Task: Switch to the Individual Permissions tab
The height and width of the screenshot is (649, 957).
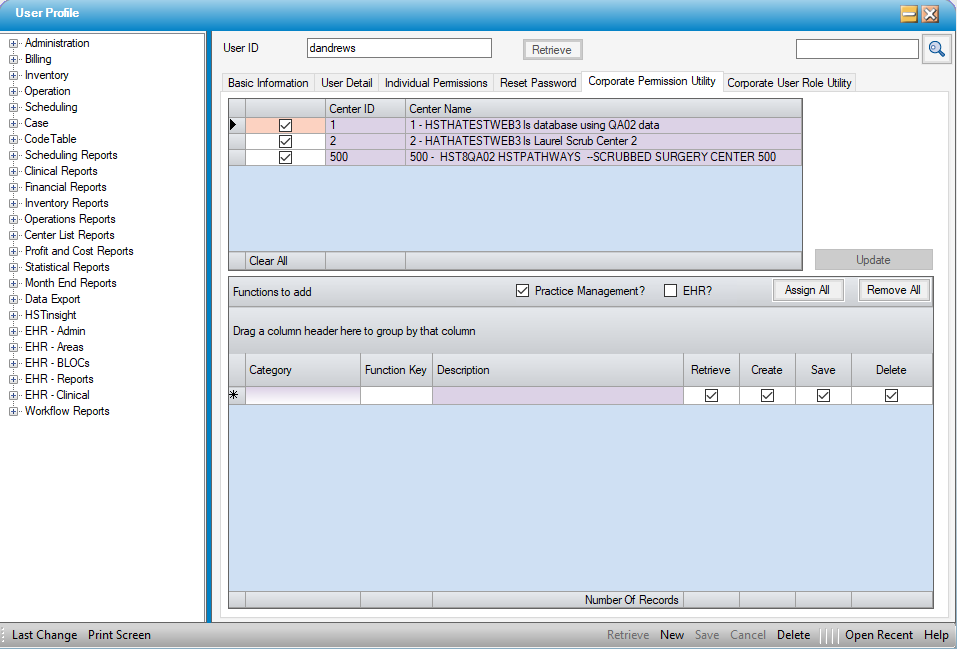Action: click(x=436, y=83)
